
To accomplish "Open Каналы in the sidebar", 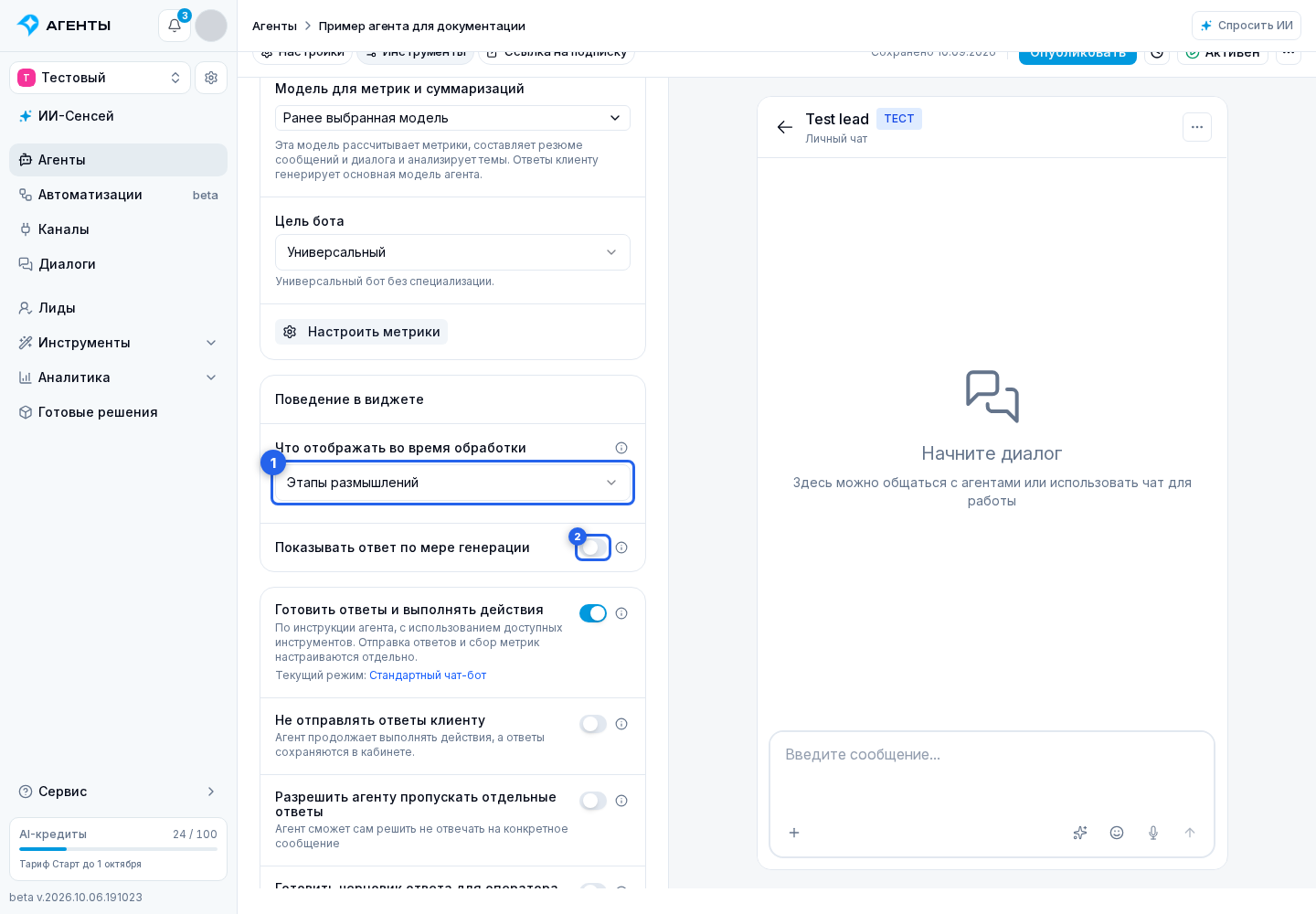I will click(118, 229).
